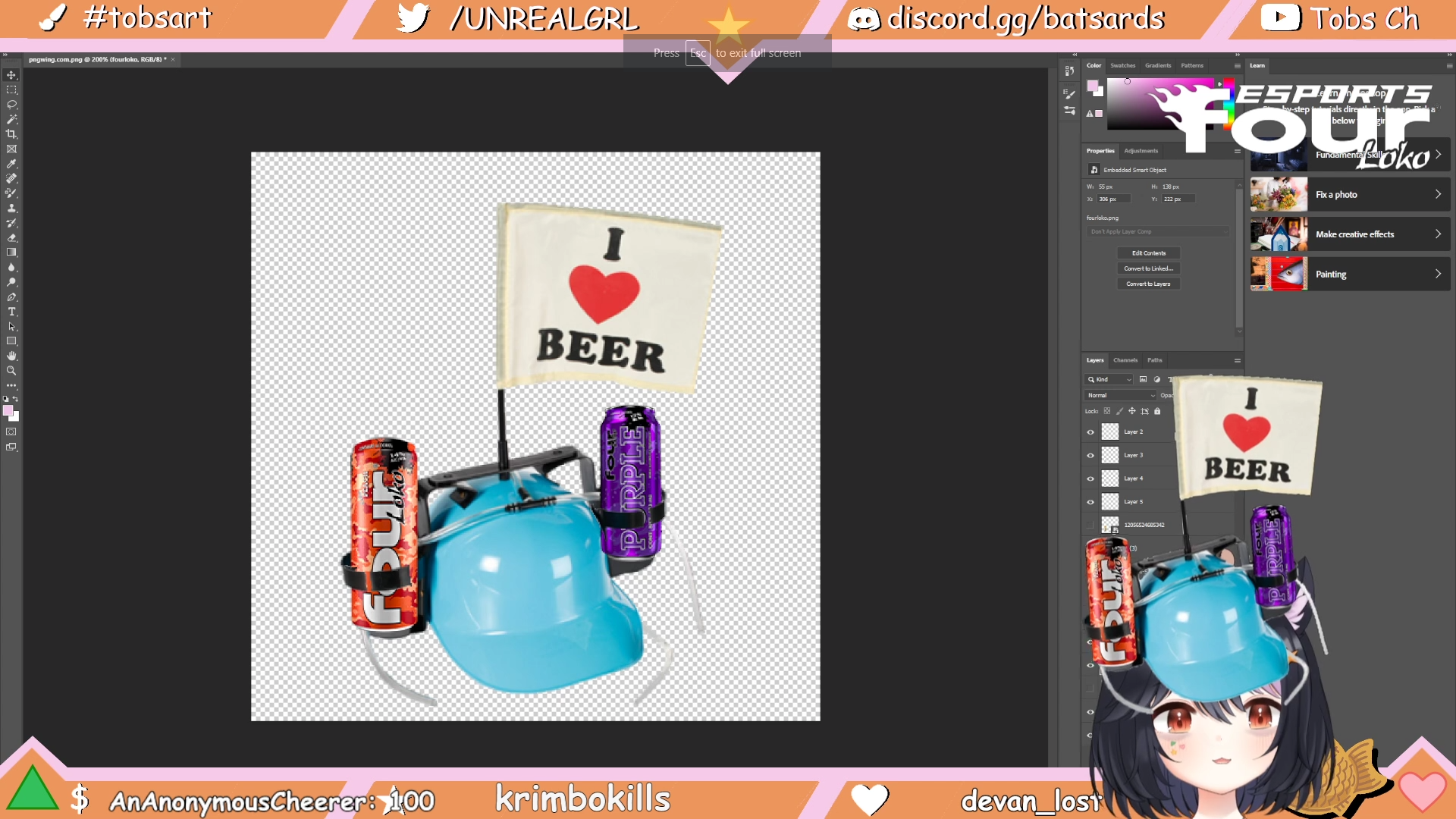Expand the Make creative effects chevron
Image resolution: width=1456 pixels, height=819 pixels.
1438,234
